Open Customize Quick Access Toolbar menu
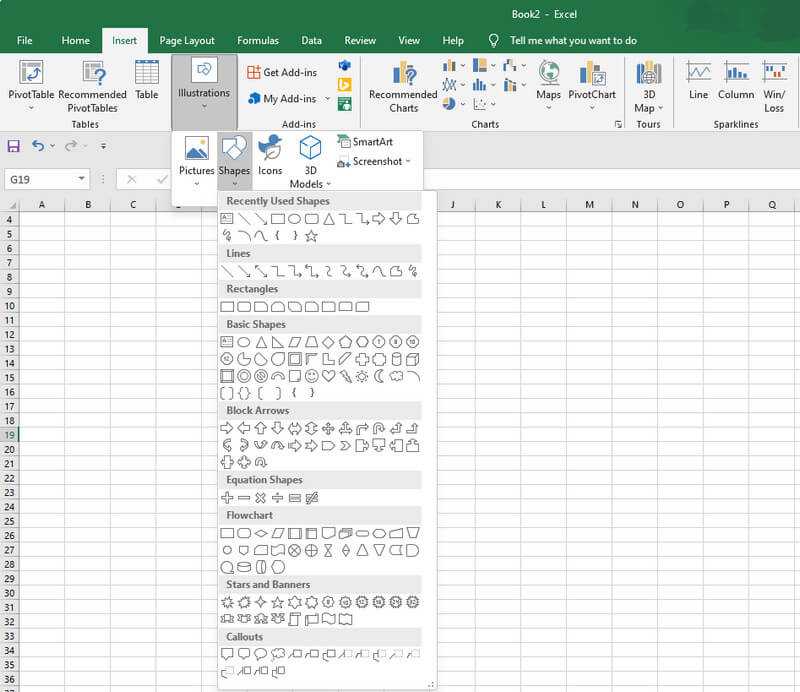This screenshot has height=692, width=800. tap(103, 146)
